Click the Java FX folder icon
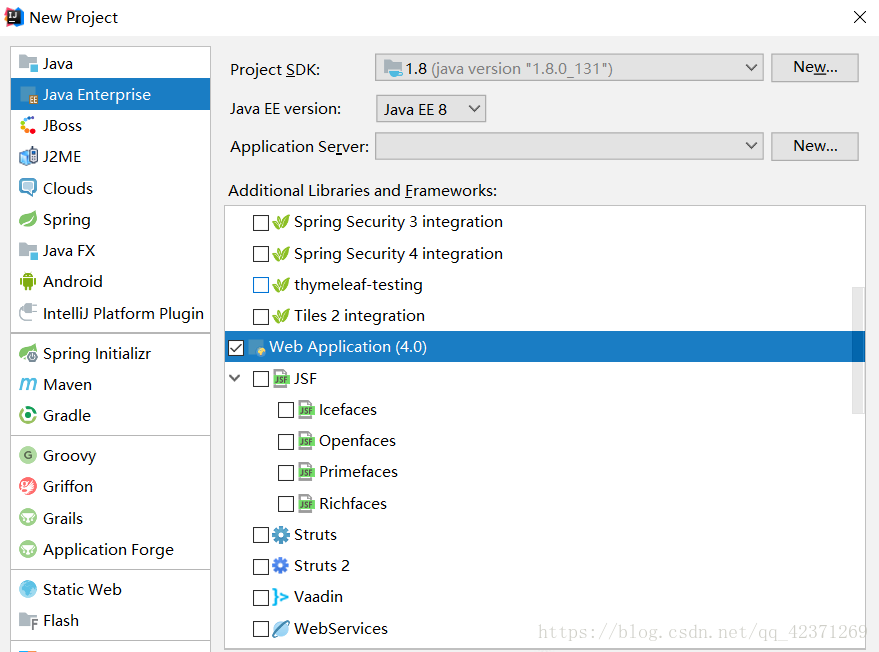This screenshot has width=879, height=652. 28,250
